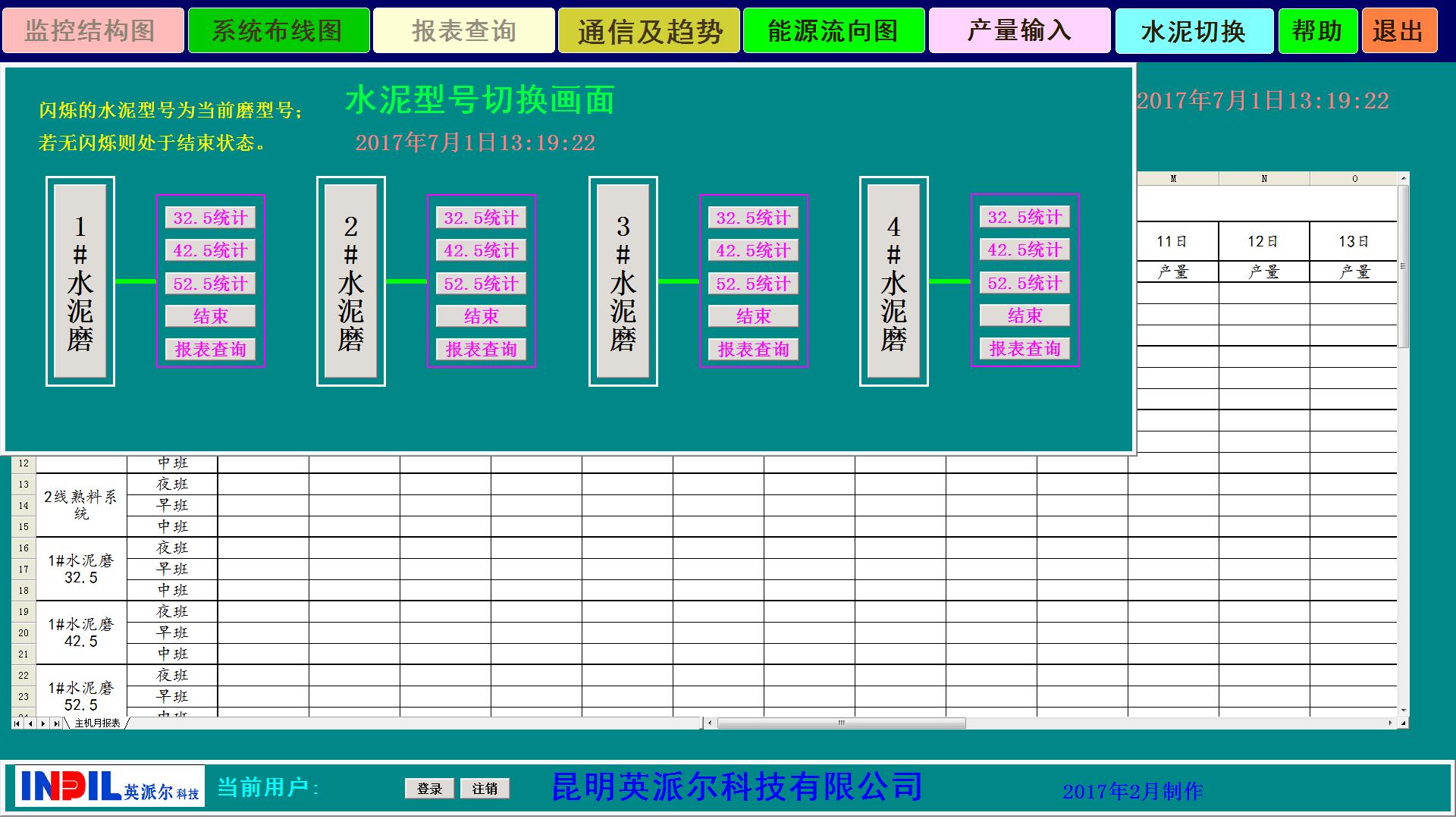Select 52.5统计 for 3# cement mill
Viewport: 1456px width, 819px height.
753,284
